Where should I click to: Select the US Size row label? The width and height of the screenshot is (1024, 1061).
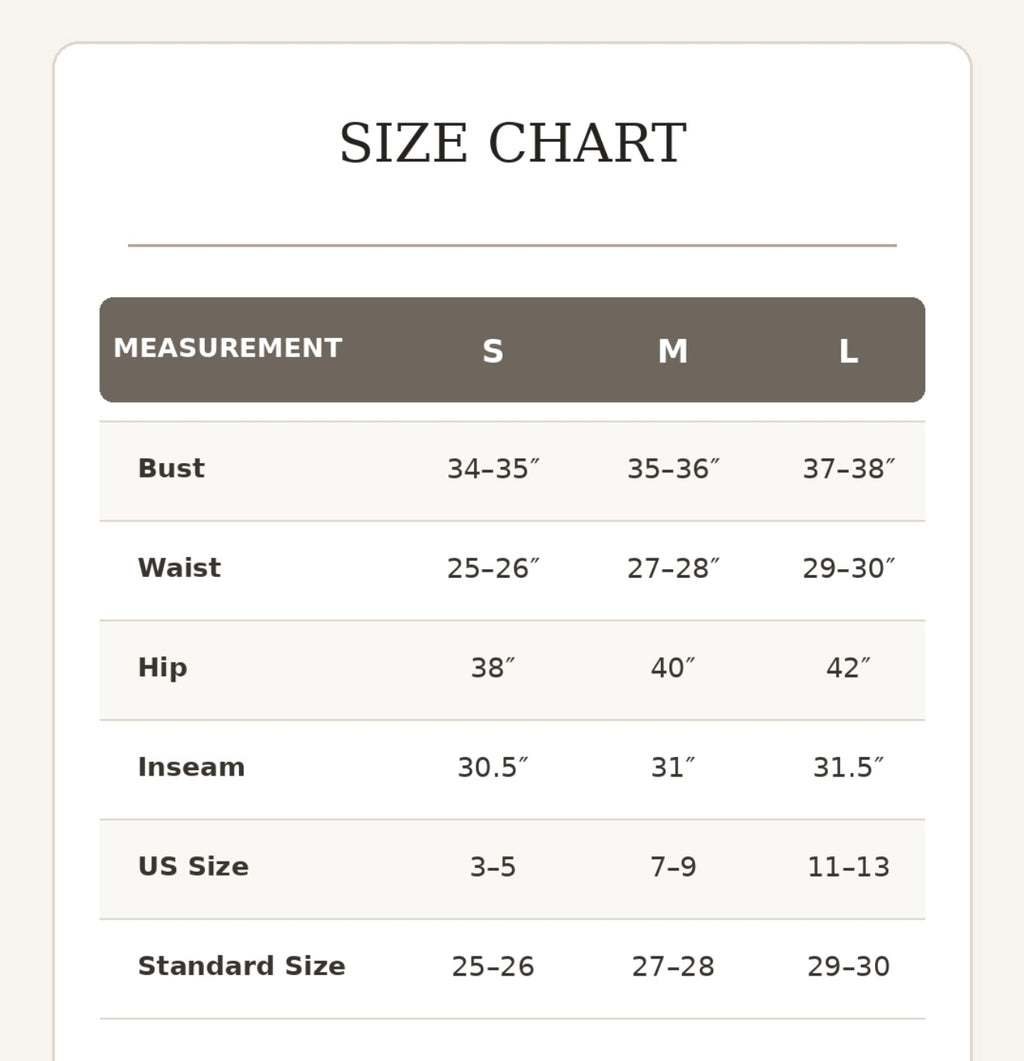194,867
